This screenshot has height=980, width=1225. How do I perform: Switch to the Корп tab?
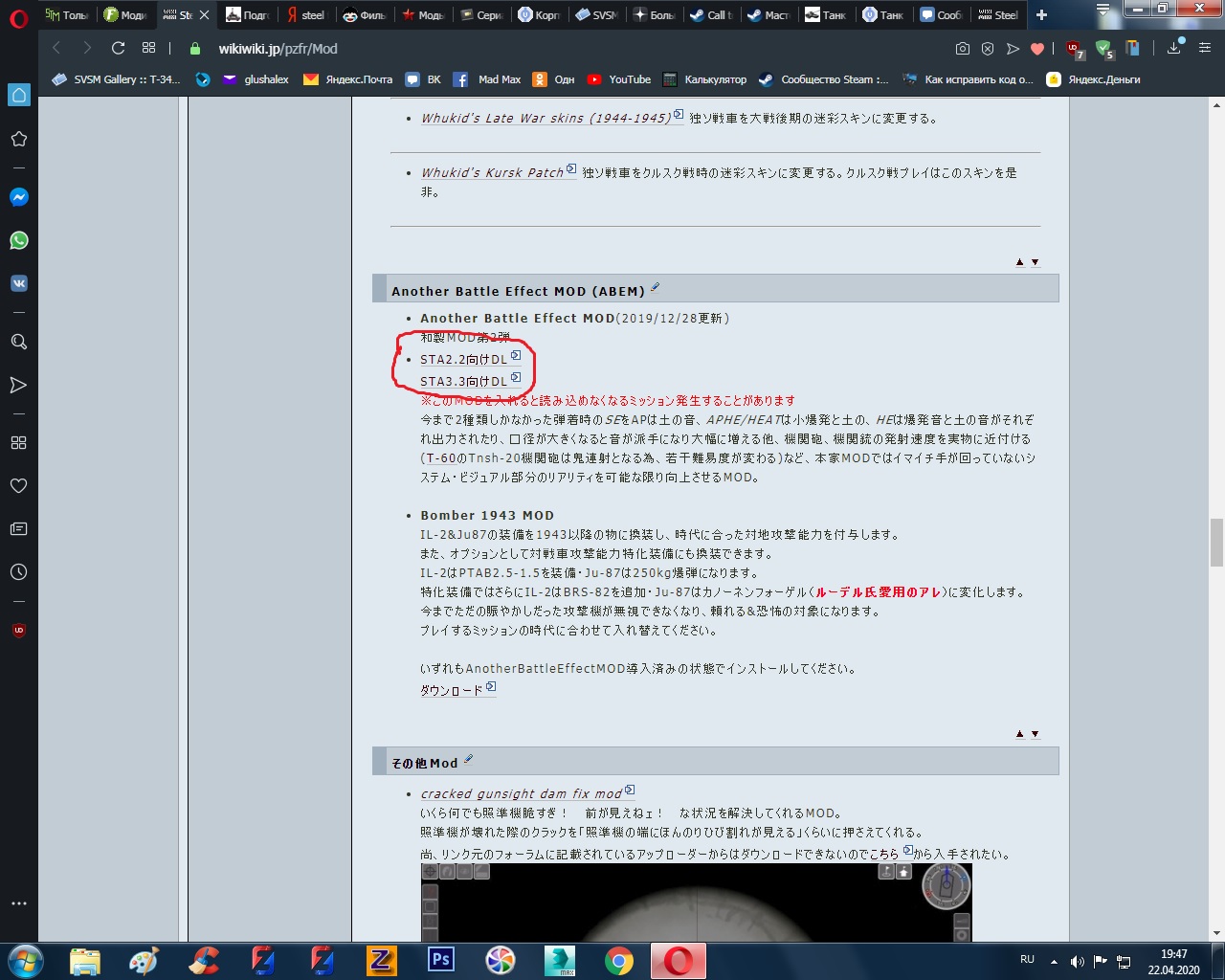pos(539,14)
